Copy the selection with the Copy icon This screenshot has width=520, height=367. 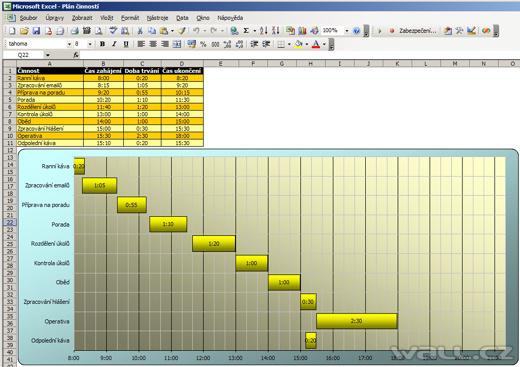pos(152,31)
